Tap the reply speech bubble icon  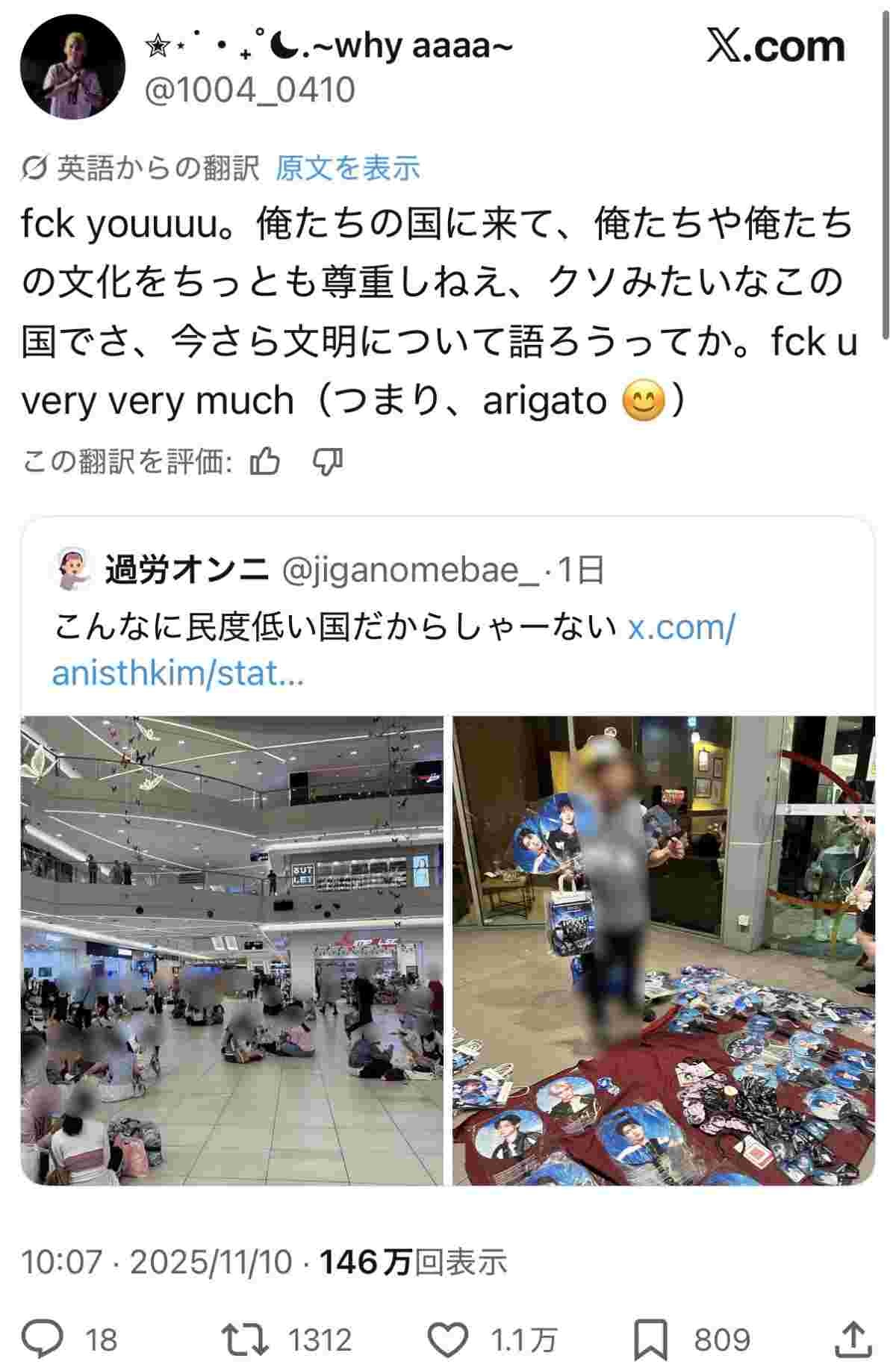coord(43,1339)
